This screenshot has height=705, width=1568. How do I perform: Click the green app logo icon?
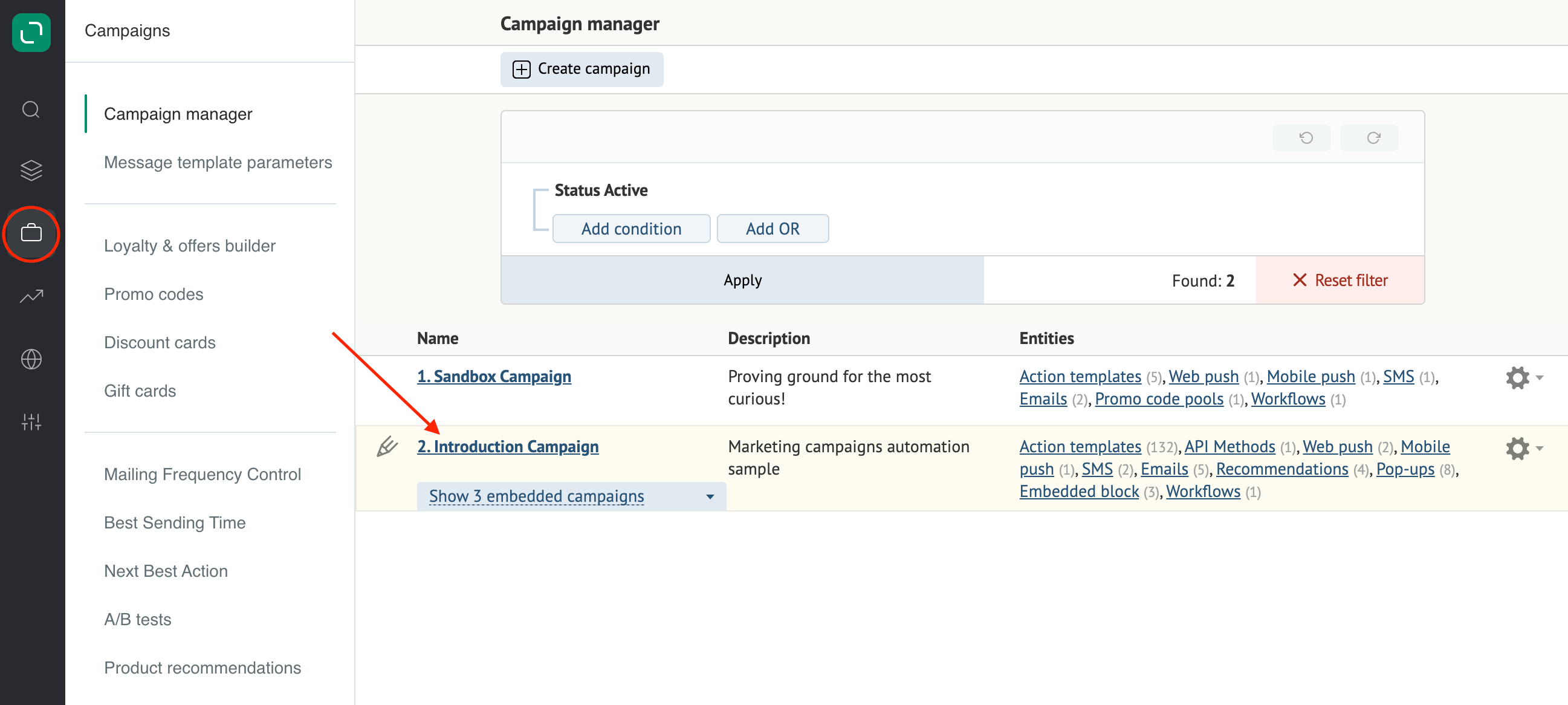pyautogui.click(x=31, y=31)
